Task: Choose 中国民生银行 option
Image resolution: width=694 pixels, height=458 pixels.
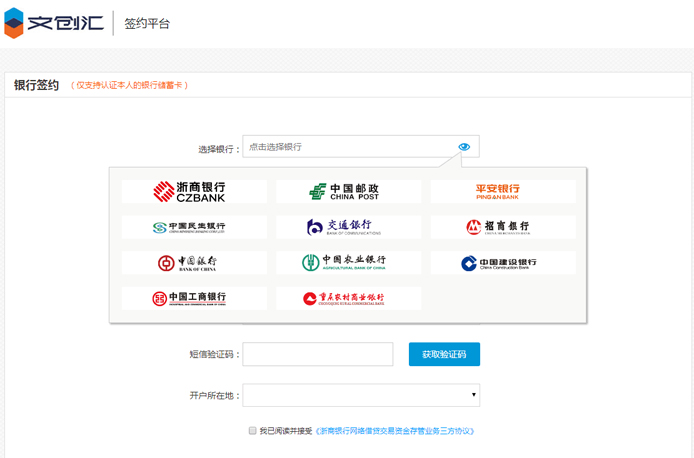Action: [x=194, y=227]
